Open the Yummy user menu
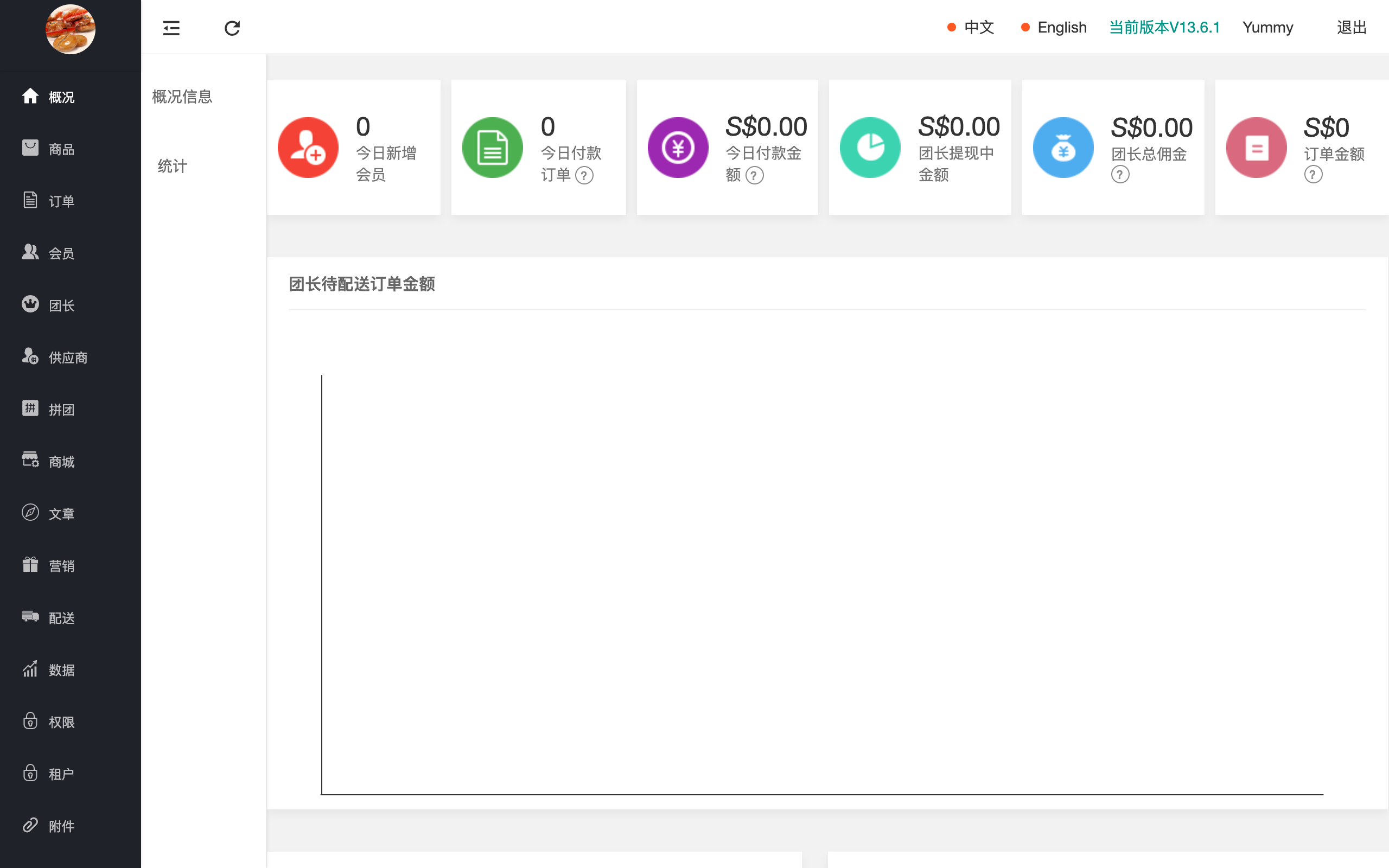 pyautogui.click(x=1268, y=28)
